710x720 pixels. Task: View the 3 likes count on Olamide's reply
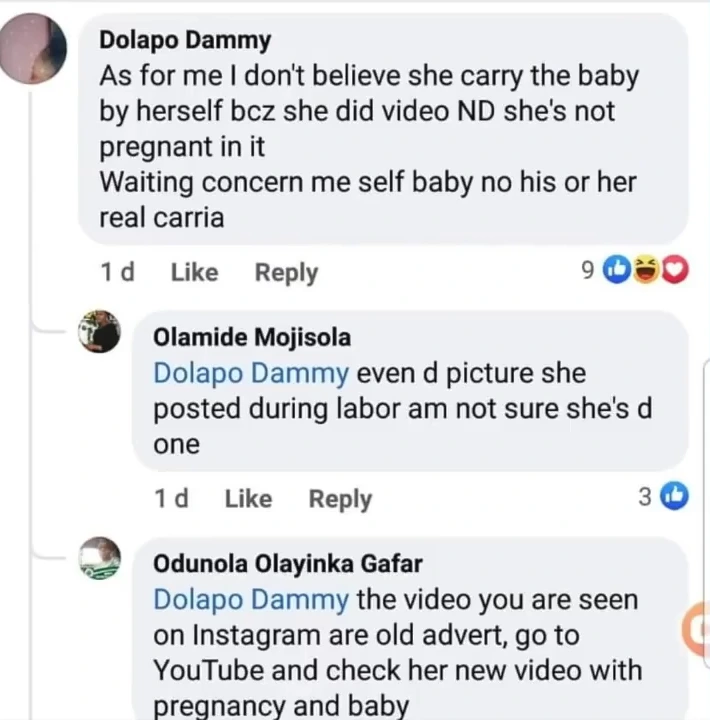click(645, 497)
